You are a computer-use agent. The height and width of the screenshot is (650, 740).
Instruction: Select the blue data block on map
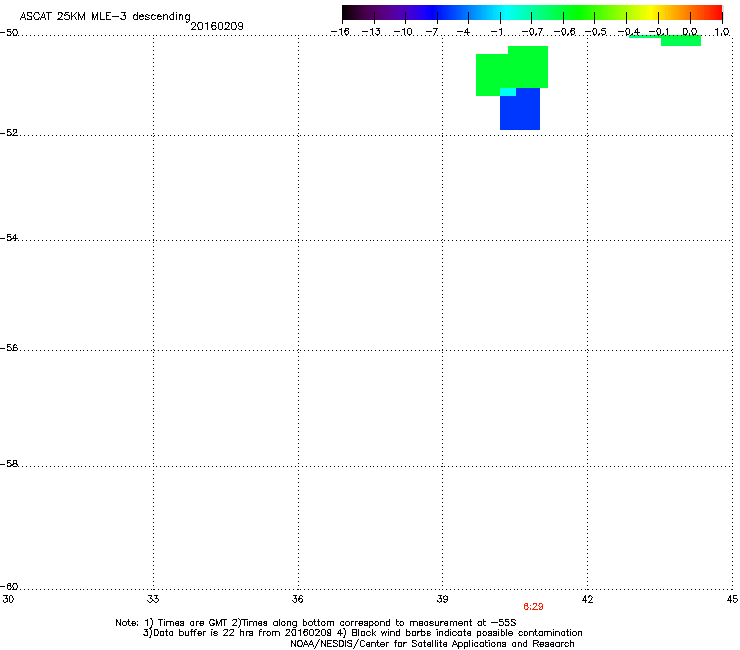(x=520, y=111)
